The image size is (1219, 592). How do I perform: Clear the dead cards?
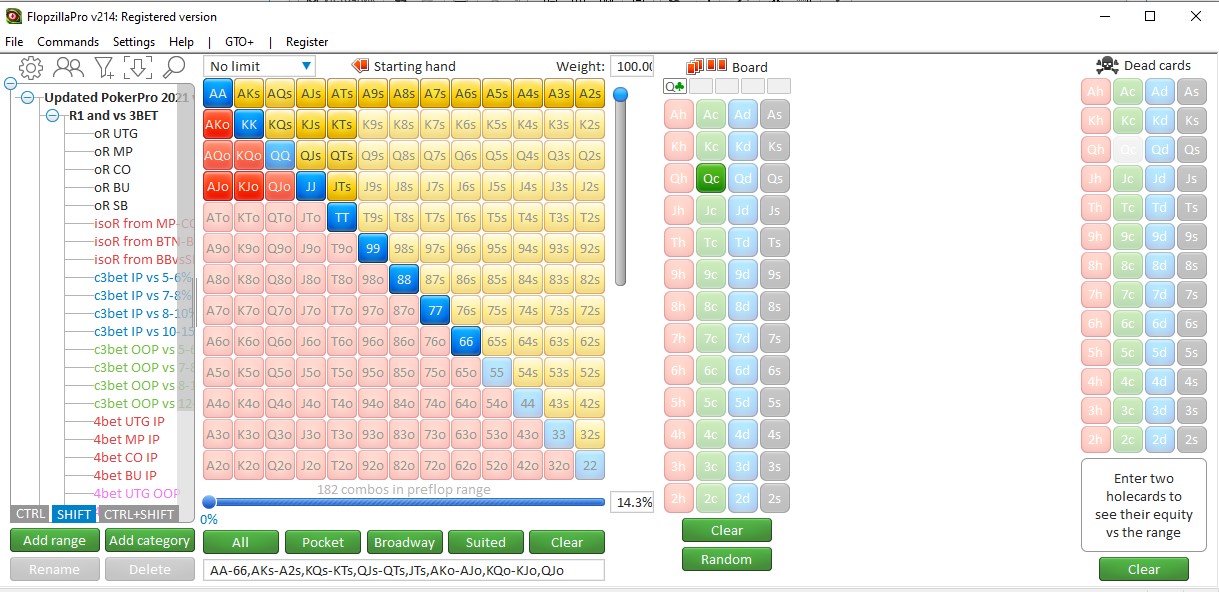tap(1144, 569)
